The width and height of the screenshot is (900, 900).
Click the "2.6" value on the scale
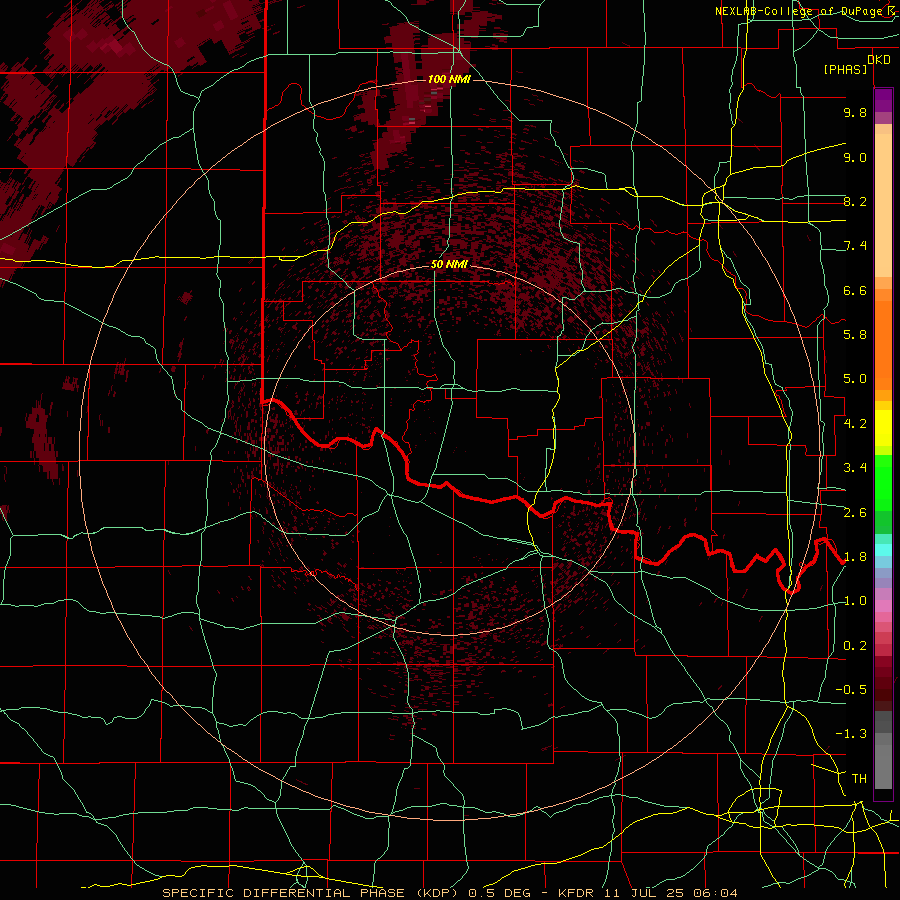click(855, 513)
